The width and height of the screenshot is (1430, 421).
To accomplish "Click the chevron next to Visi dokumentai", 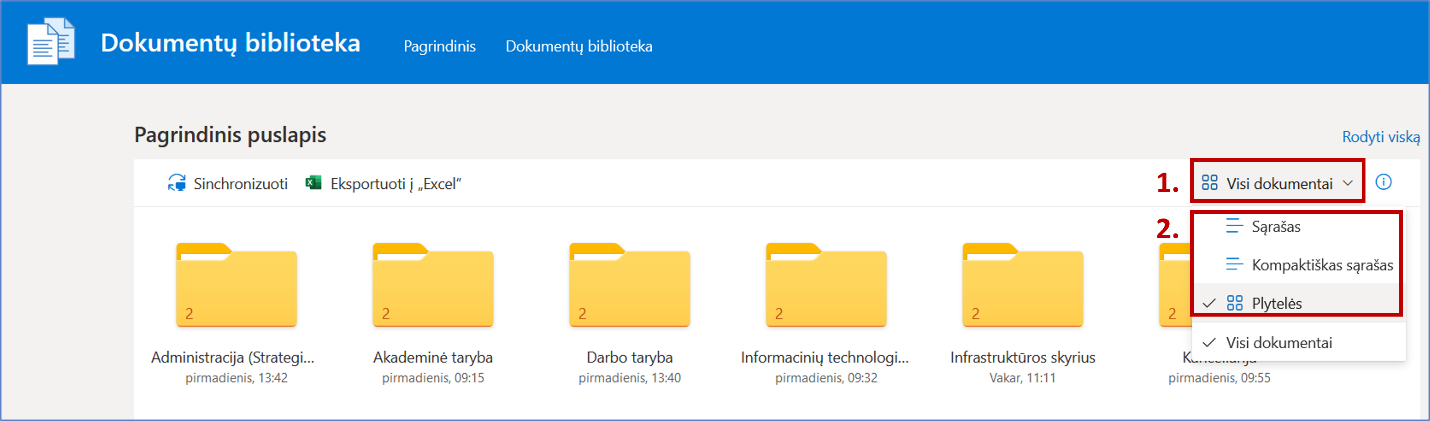I will point(1348,183).
